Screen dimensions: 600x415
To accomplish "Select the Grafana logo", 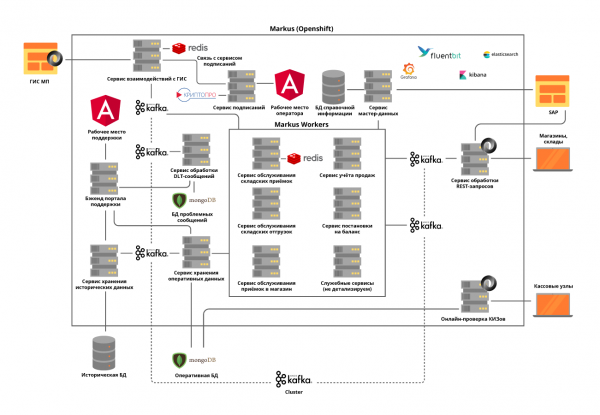I will [x=408, y=74].
